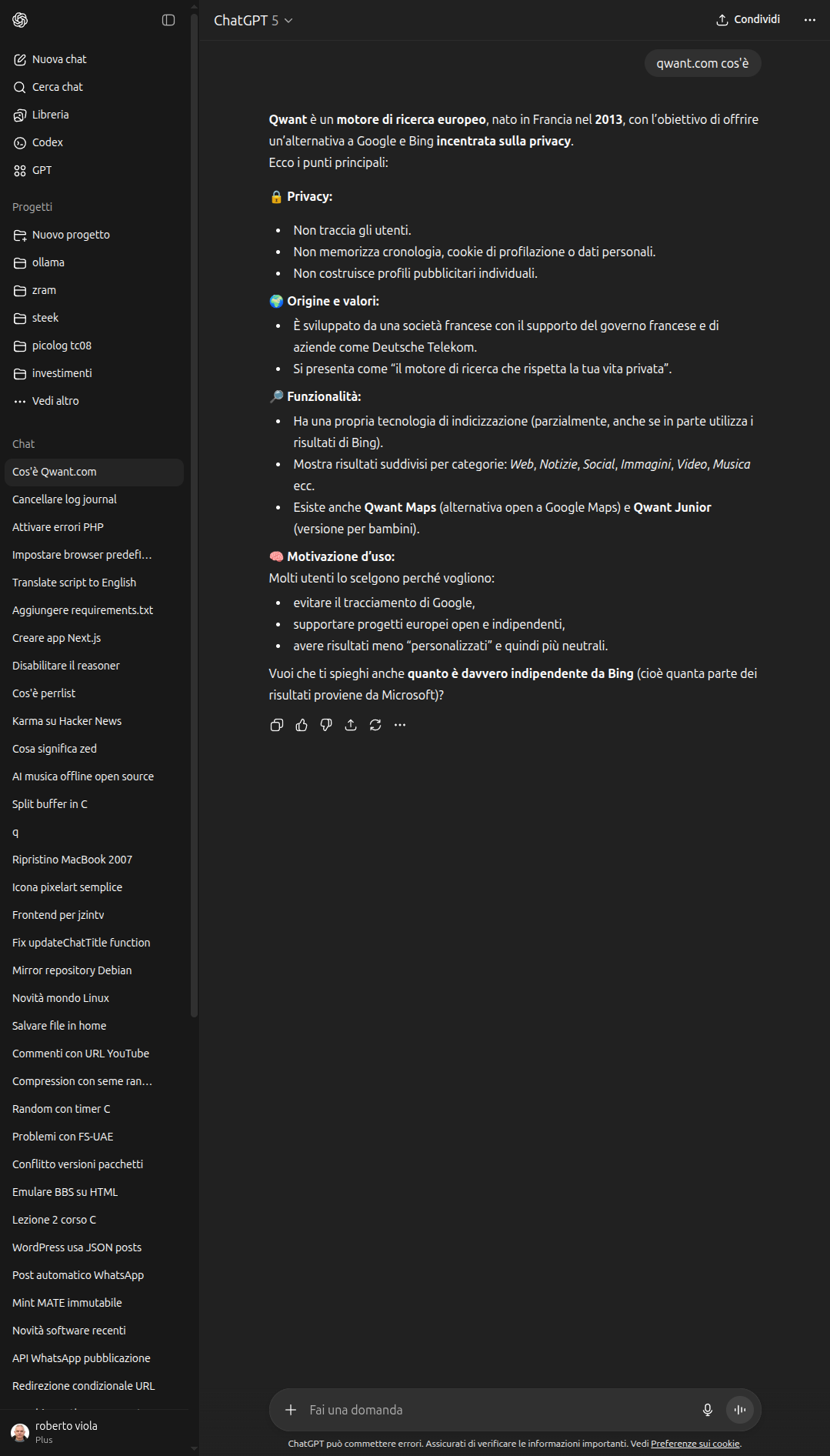The image size is (830, 1456).
Task: Regenerate the response with the refresh icon
Action: click(x=375, y=725)
